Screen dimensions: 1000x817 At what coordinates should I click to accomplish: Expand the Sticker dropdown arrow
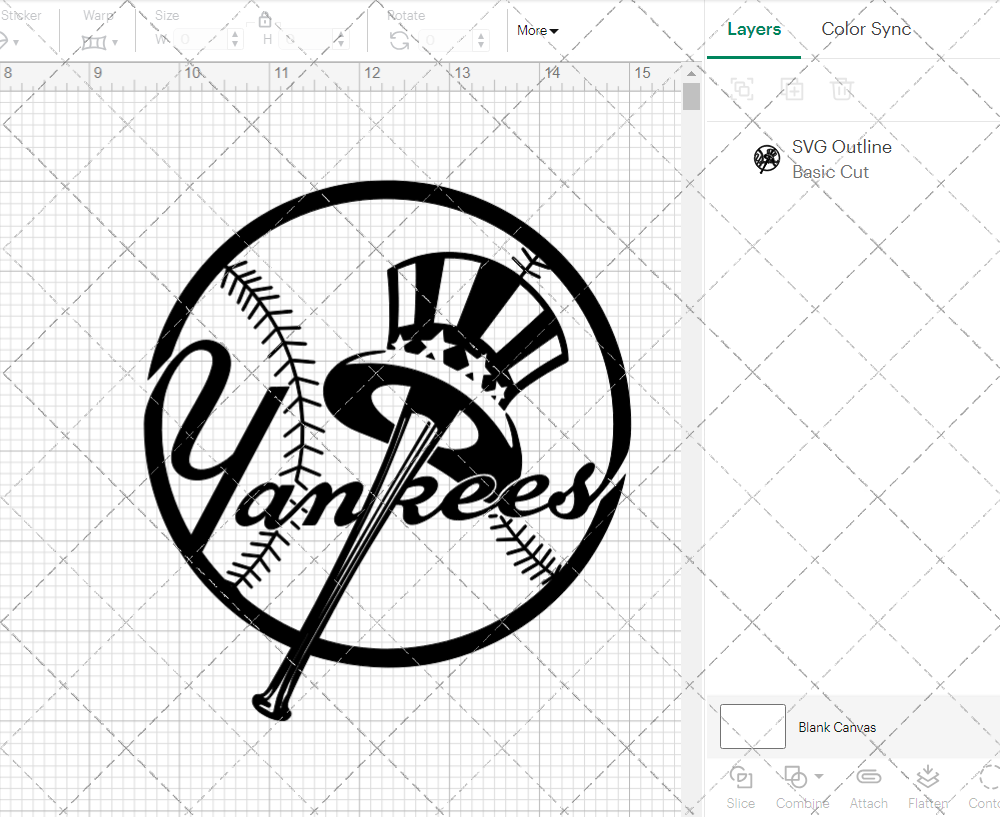point(16,43)
